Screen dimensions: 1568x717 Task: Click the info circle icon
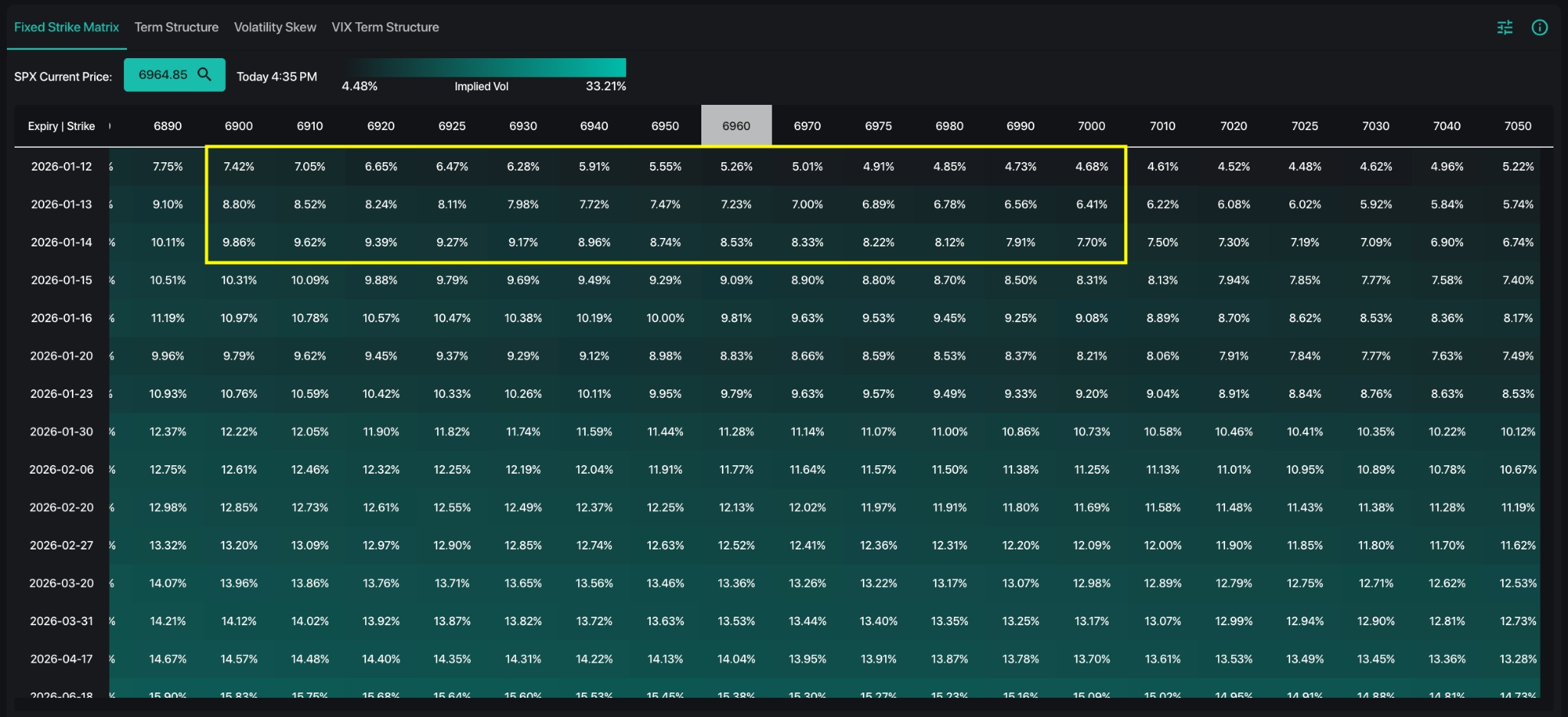1539,28
